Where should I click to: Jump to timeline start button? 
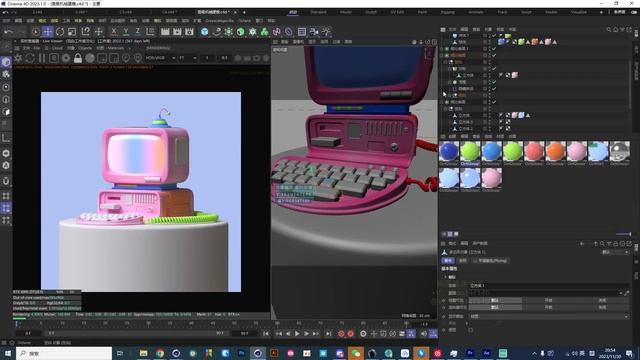[x=266, y=334]
